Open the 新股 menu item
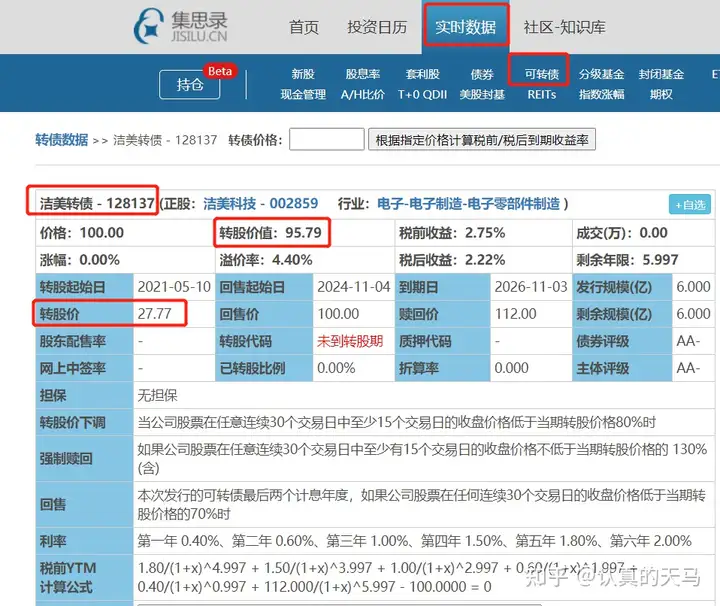The width and height of the screenshot is (720, 606). [303, 74]
